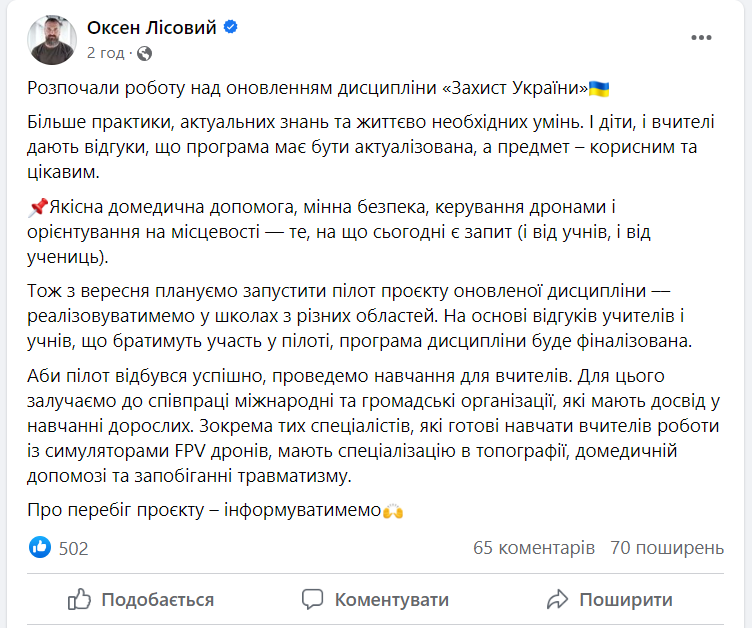Click the share arrow icon
This screenshot has height=628, width=752.
pyautogui.click(x=558, y=600)
